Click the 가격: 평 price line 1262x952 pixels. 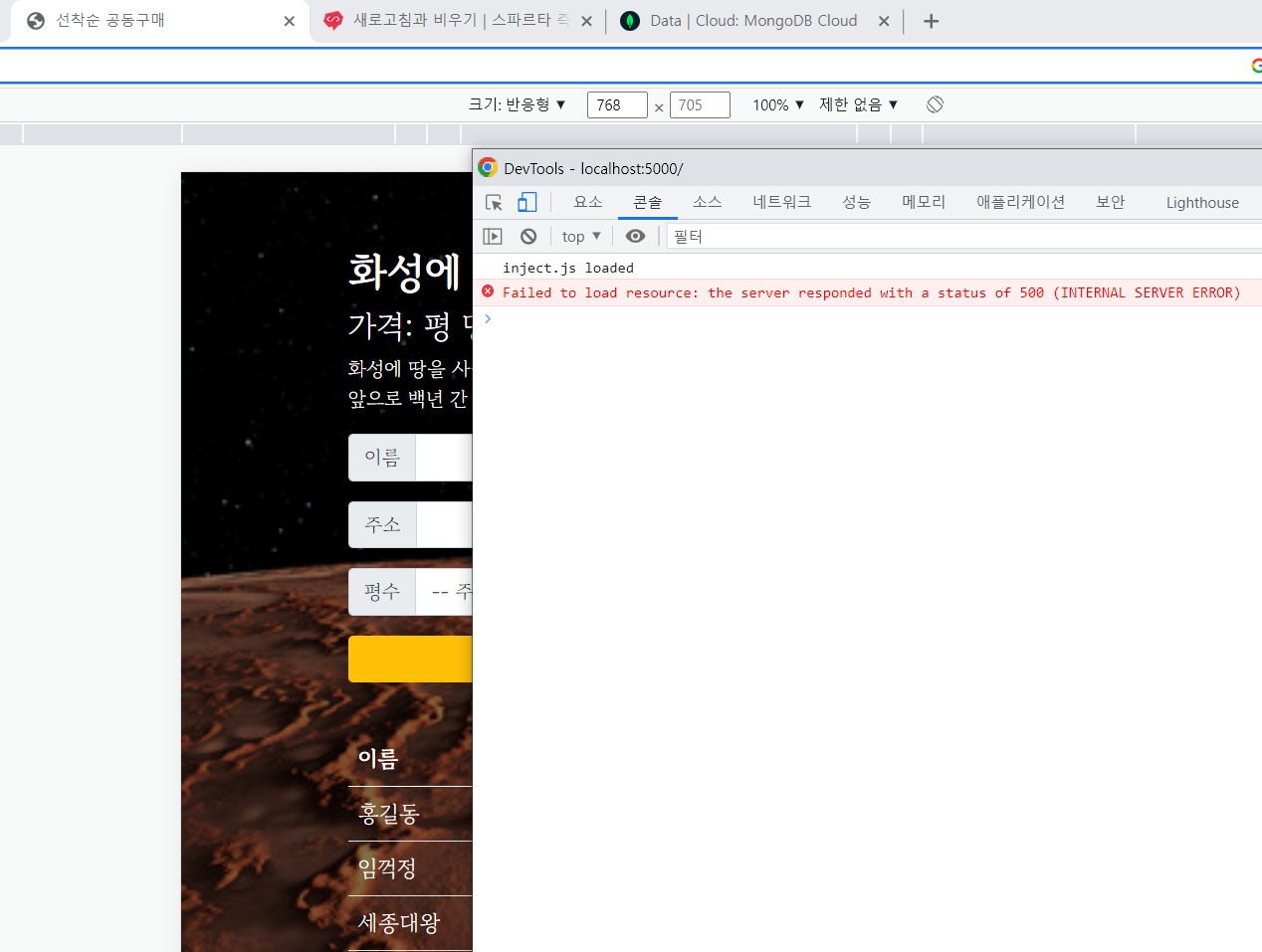click(x=410, y=325)
